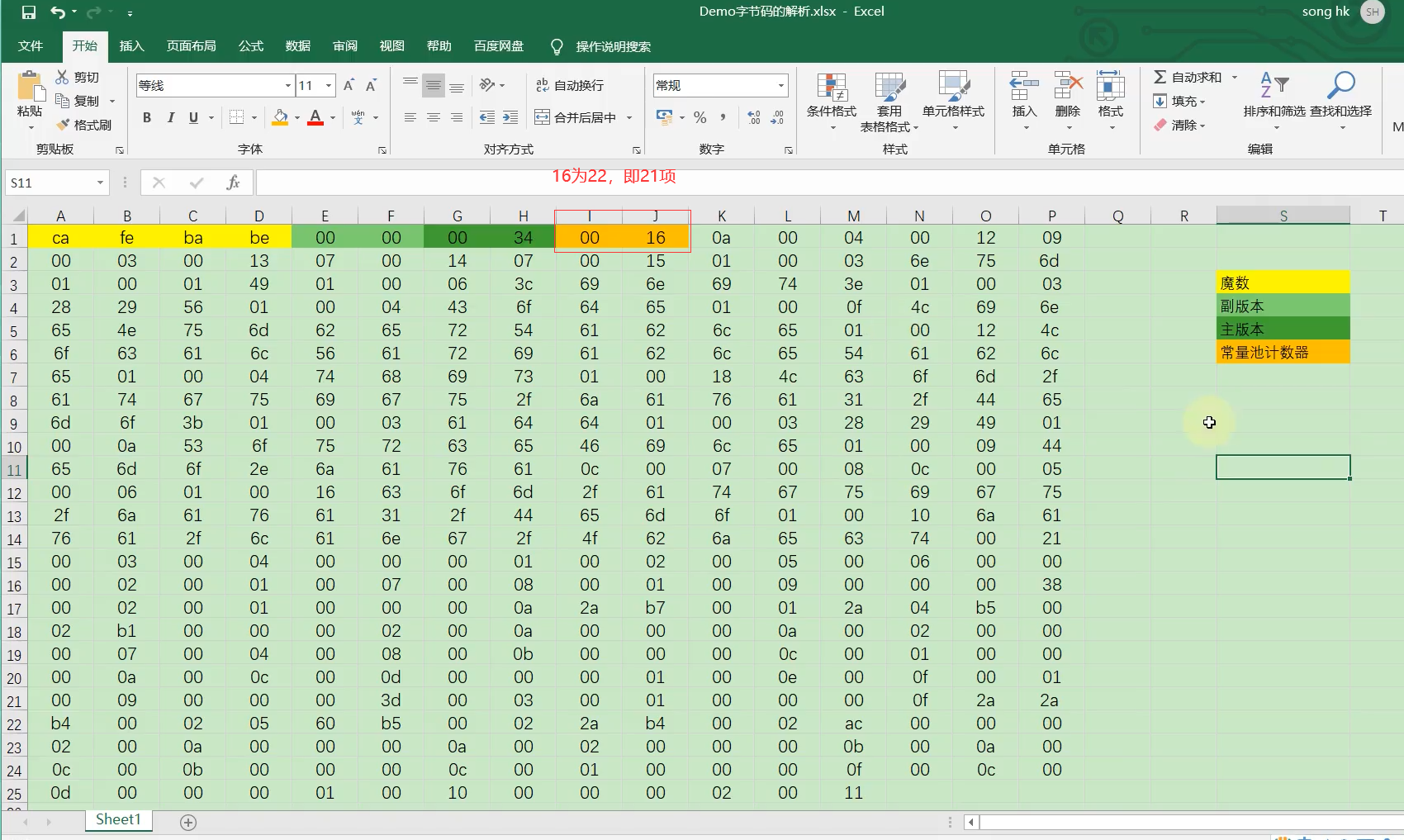1404x840 pixels.
Task: Increase decimal places
Action: [754, 117]
